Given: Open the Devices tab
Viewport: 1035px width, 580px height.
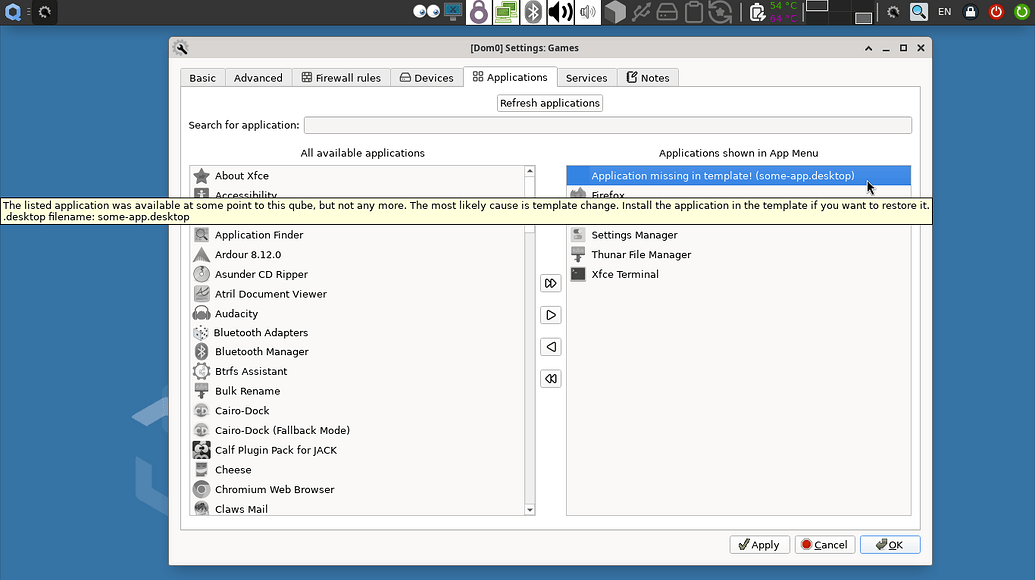Looking at the screenshot, I should tap(426, 78).
